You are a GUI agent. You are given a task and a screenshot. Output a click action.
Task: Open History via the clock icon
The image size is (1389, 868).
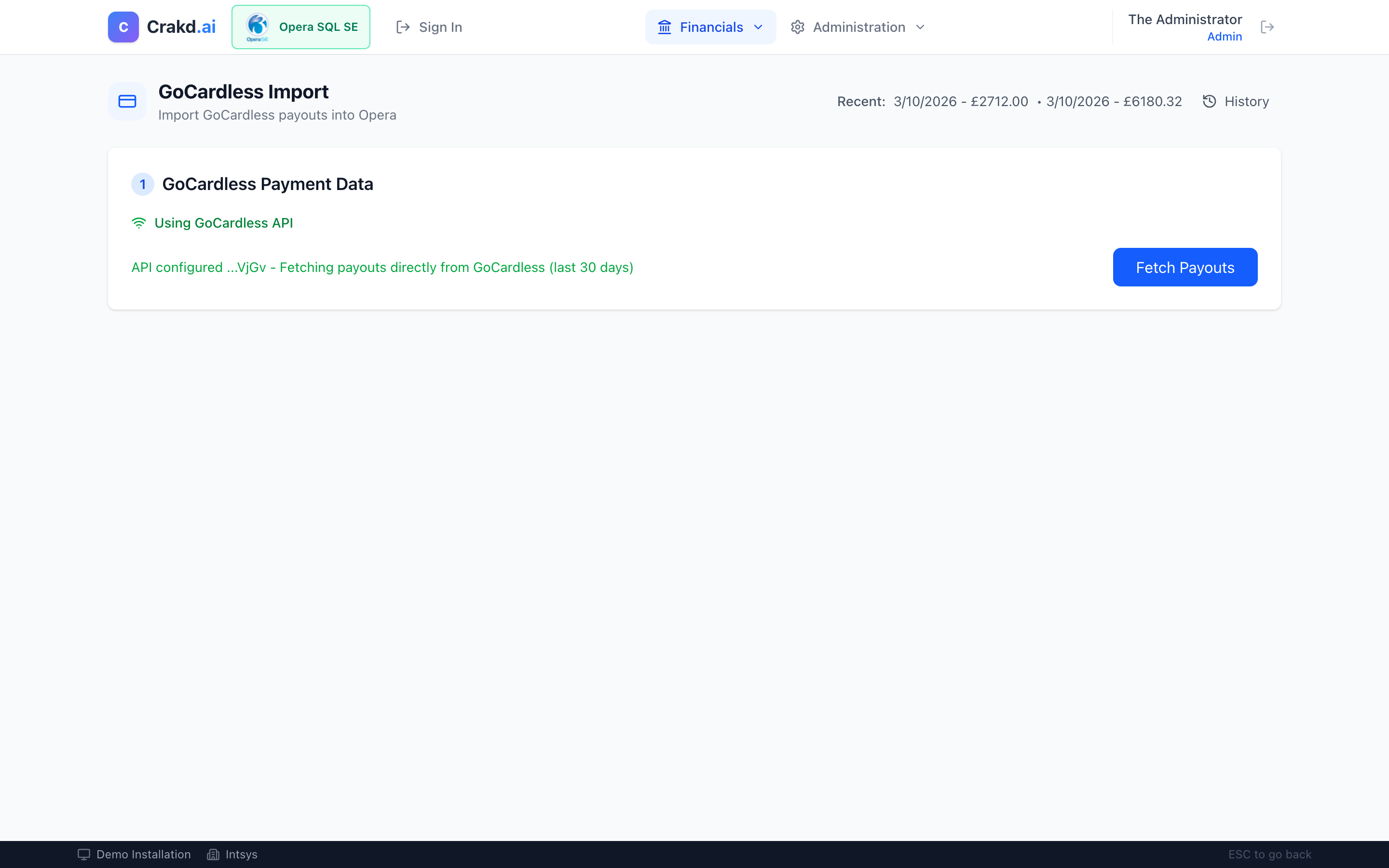point(1210,101)
